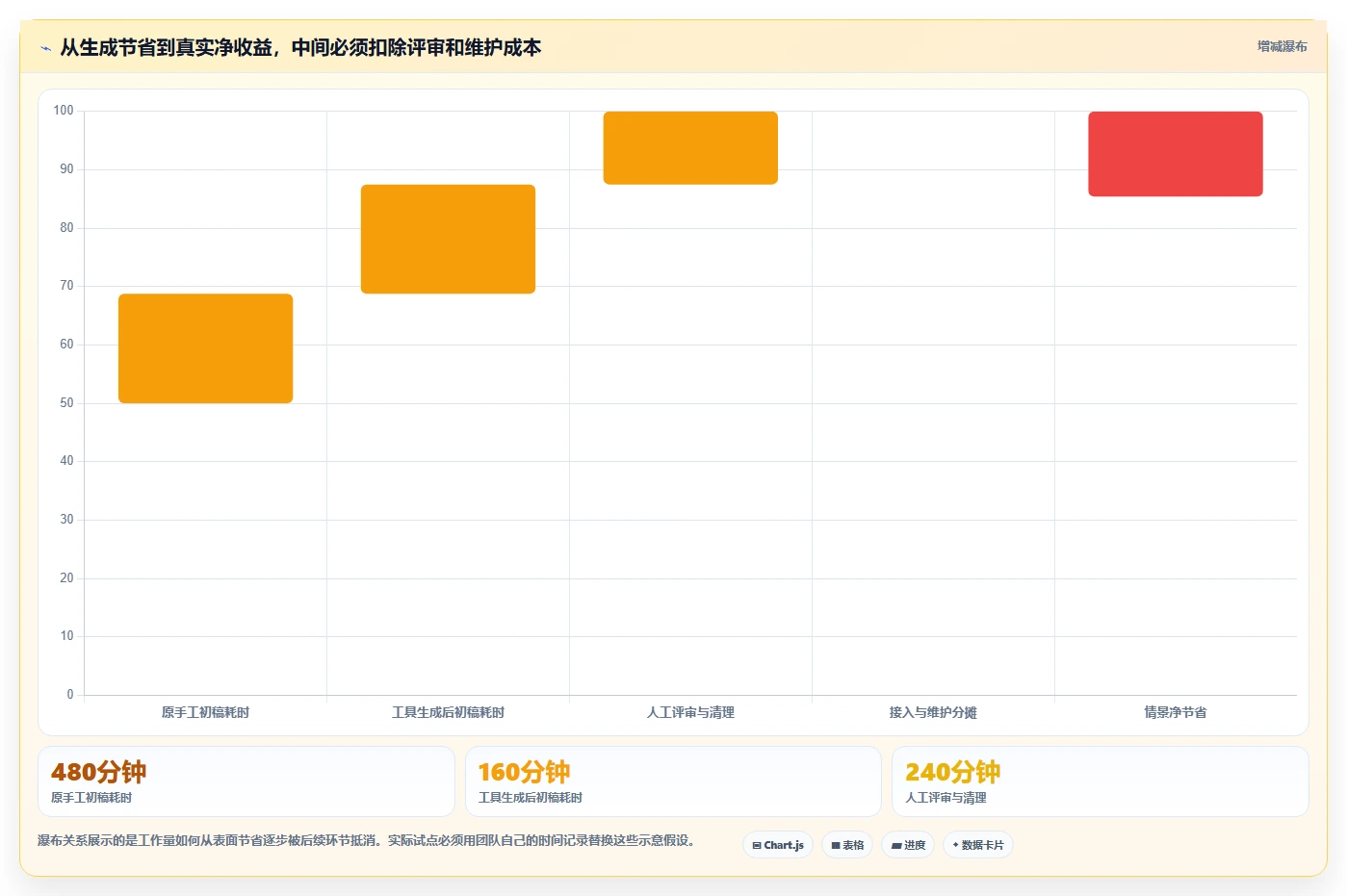Click the orange bar for 原手工初稿耗时
The image size is (1347, 896).
click(205, 348)
